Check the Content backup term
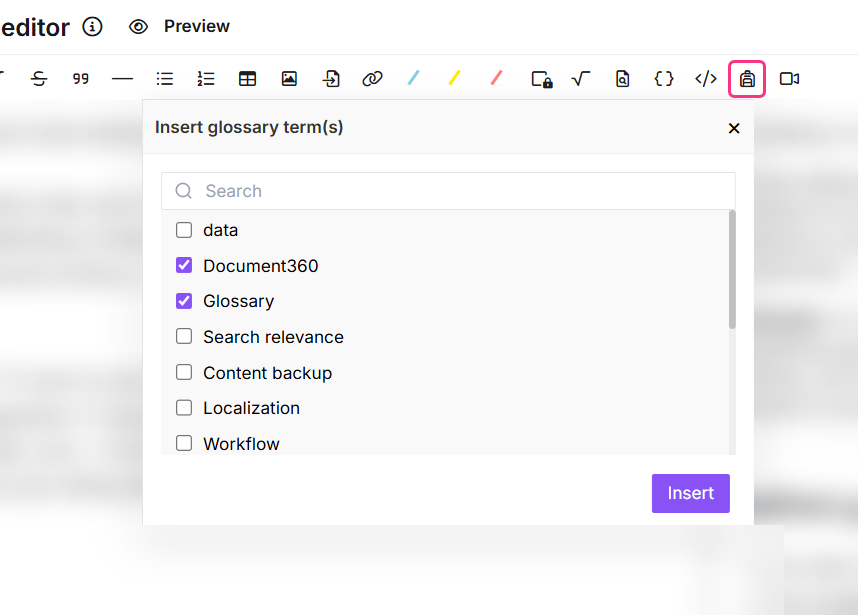This screenshot has height=615, width=858. click(x=184, y=372)
